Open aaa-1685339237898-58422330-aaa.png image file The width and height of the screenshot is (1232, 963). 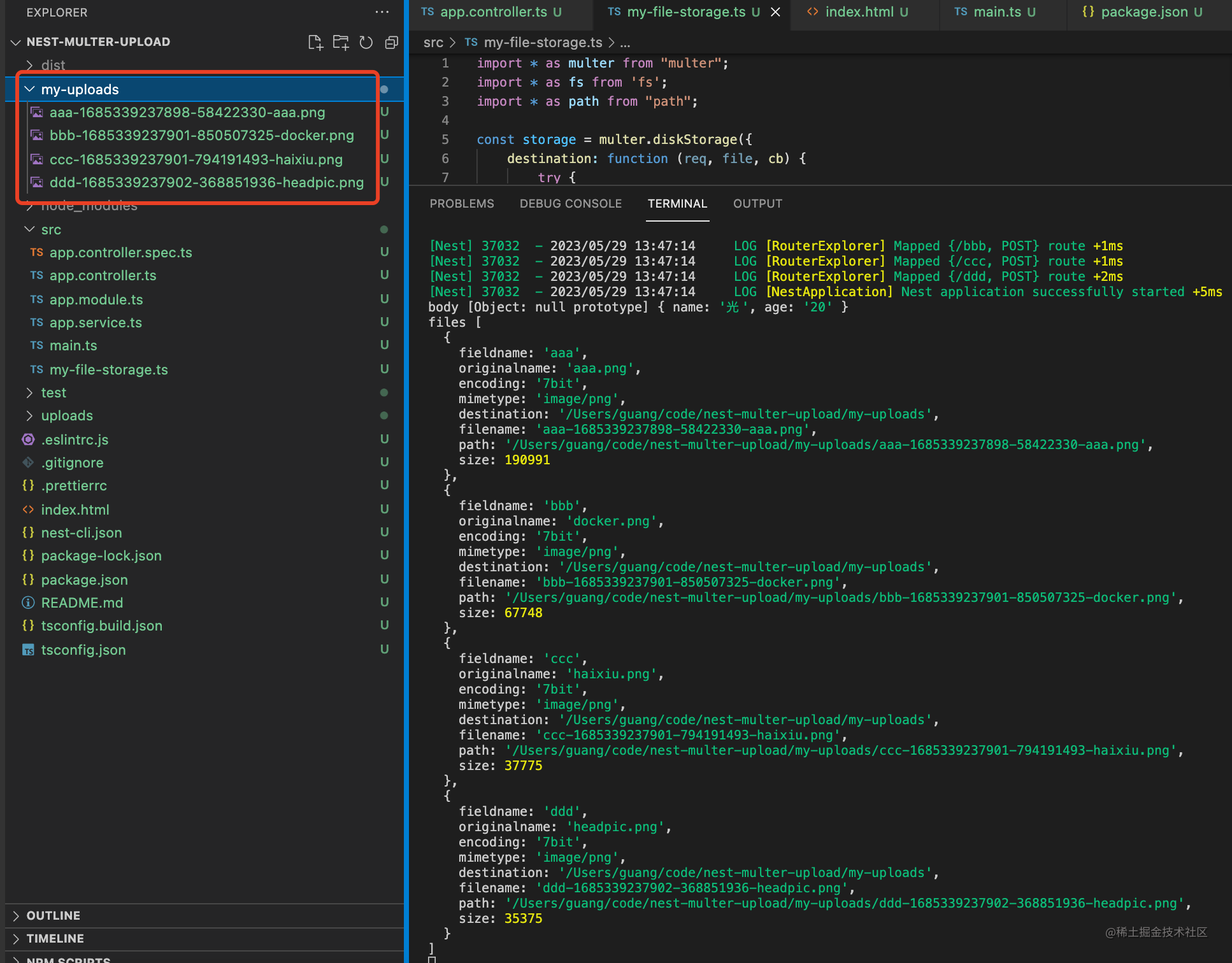click(187, 112)
